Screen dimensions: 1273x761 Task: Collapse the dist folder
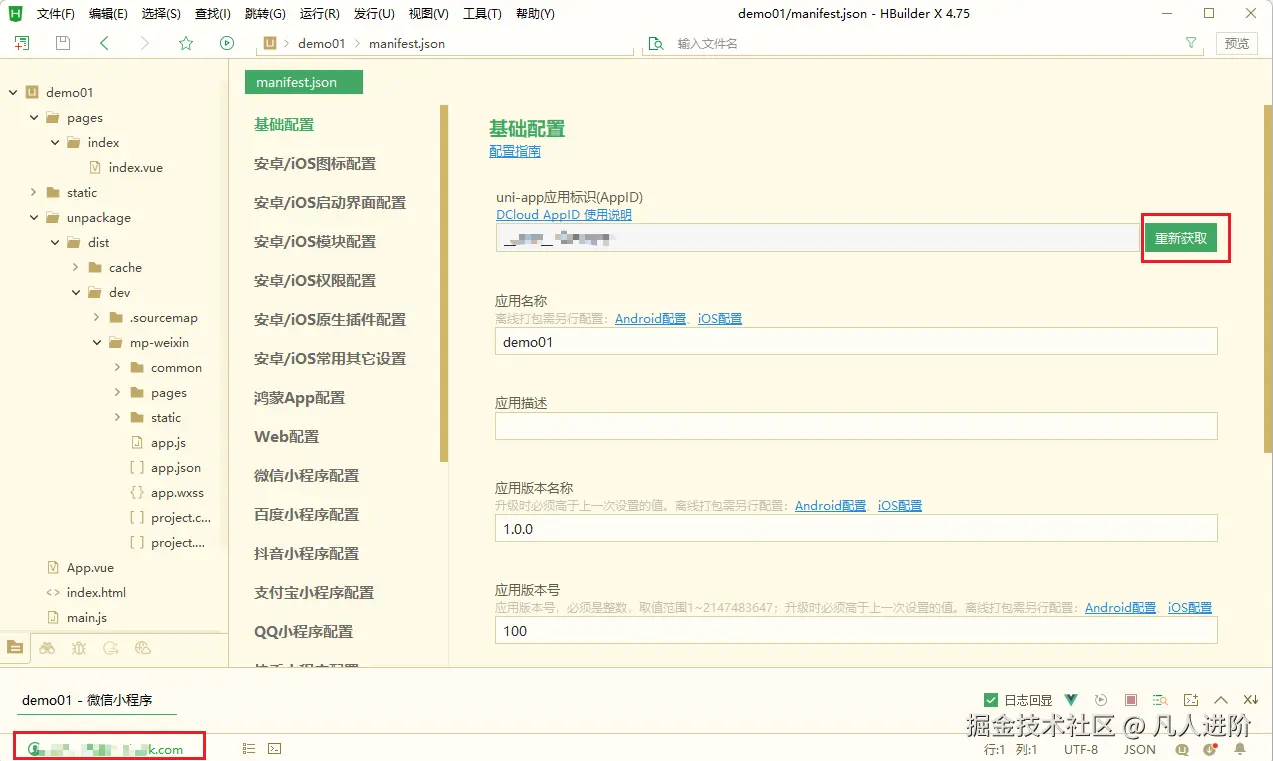tap(55, 242)
